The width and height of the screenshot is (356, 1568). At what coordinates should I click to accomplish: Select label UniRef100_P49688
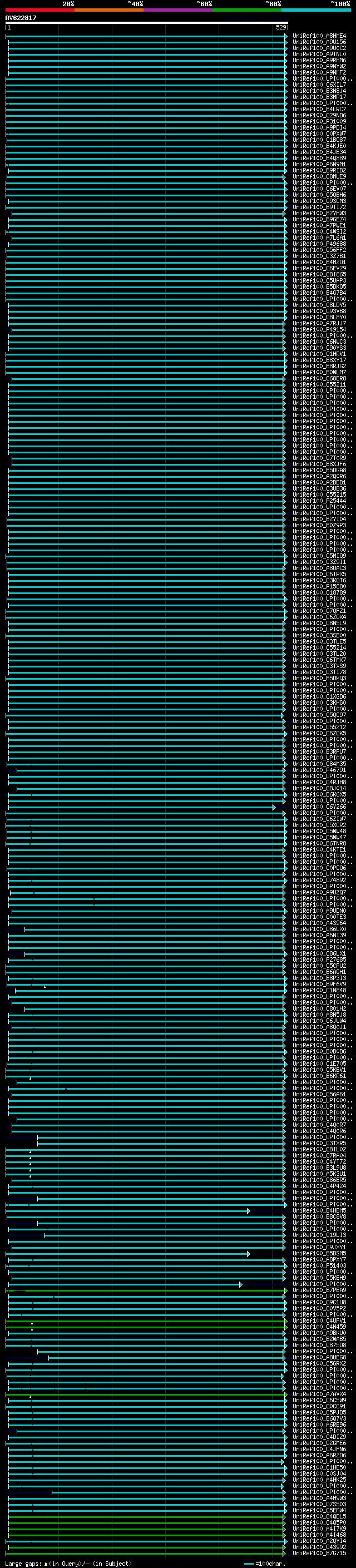(319, 244)
